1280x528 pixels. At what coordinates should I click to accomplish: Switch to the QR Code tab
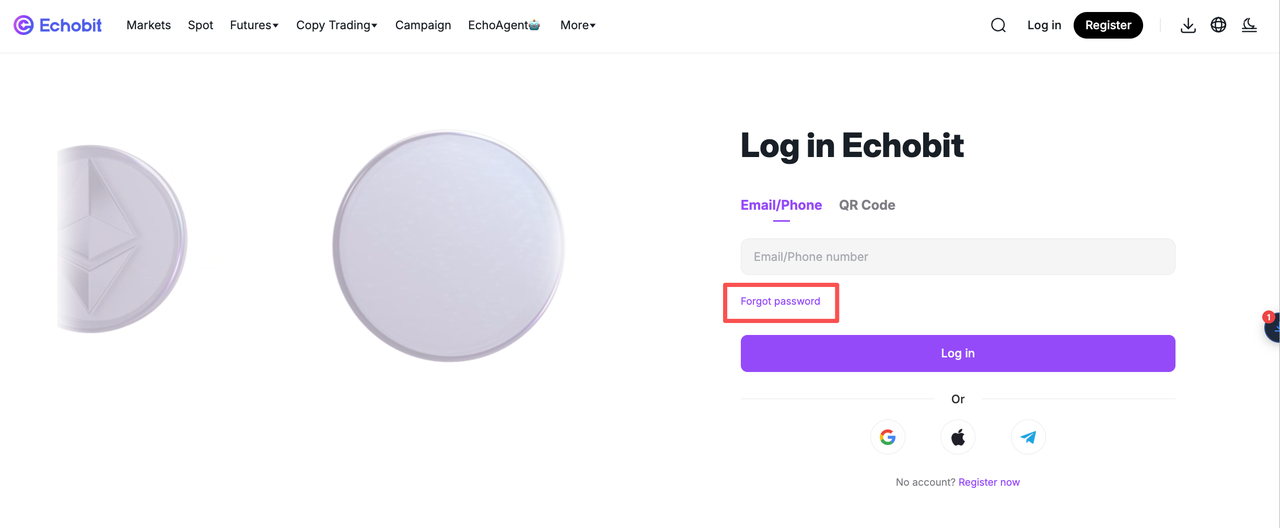(x=867, y=205)
